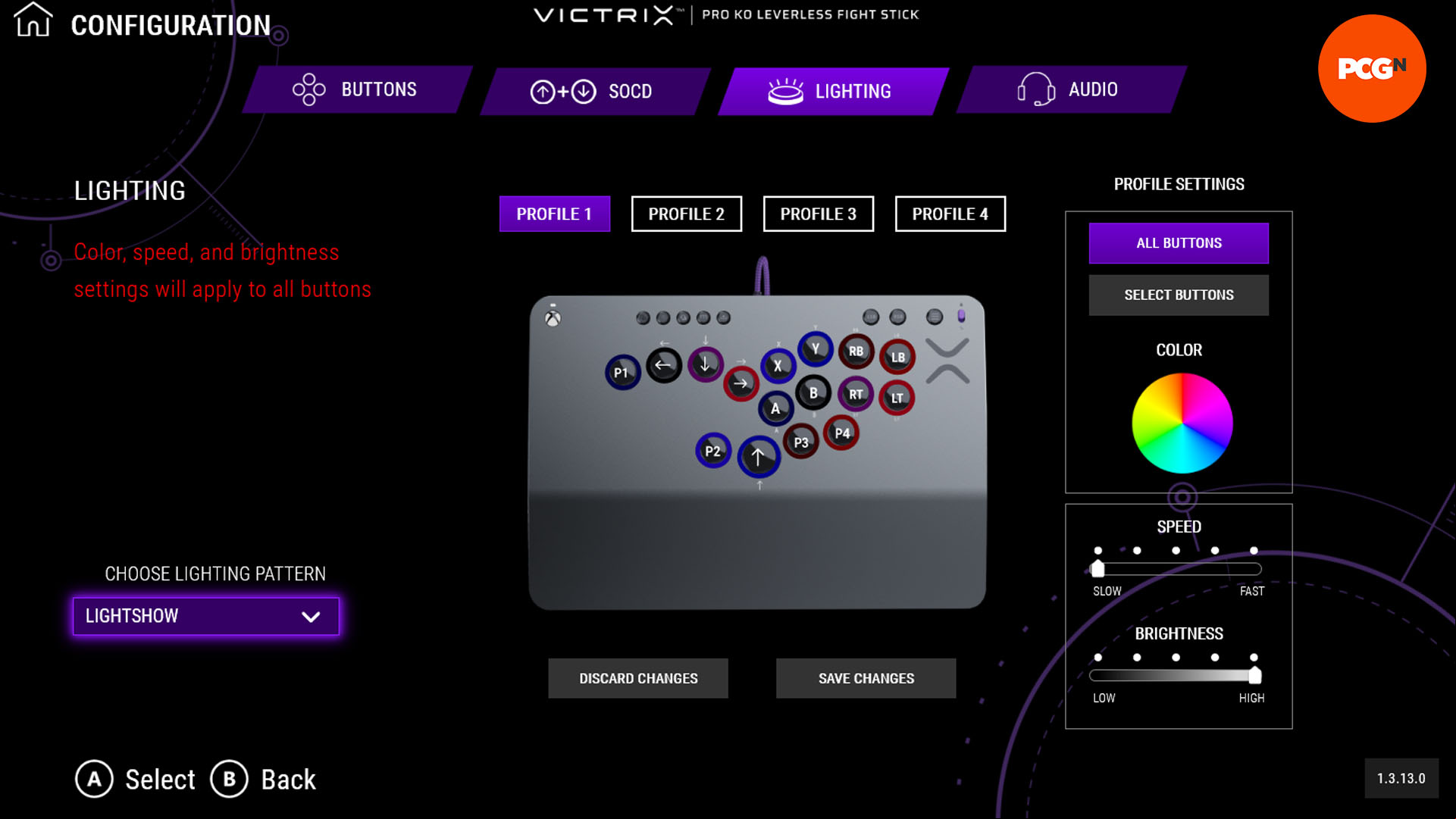Click the circled B Back prompt icon

(229, 779)
